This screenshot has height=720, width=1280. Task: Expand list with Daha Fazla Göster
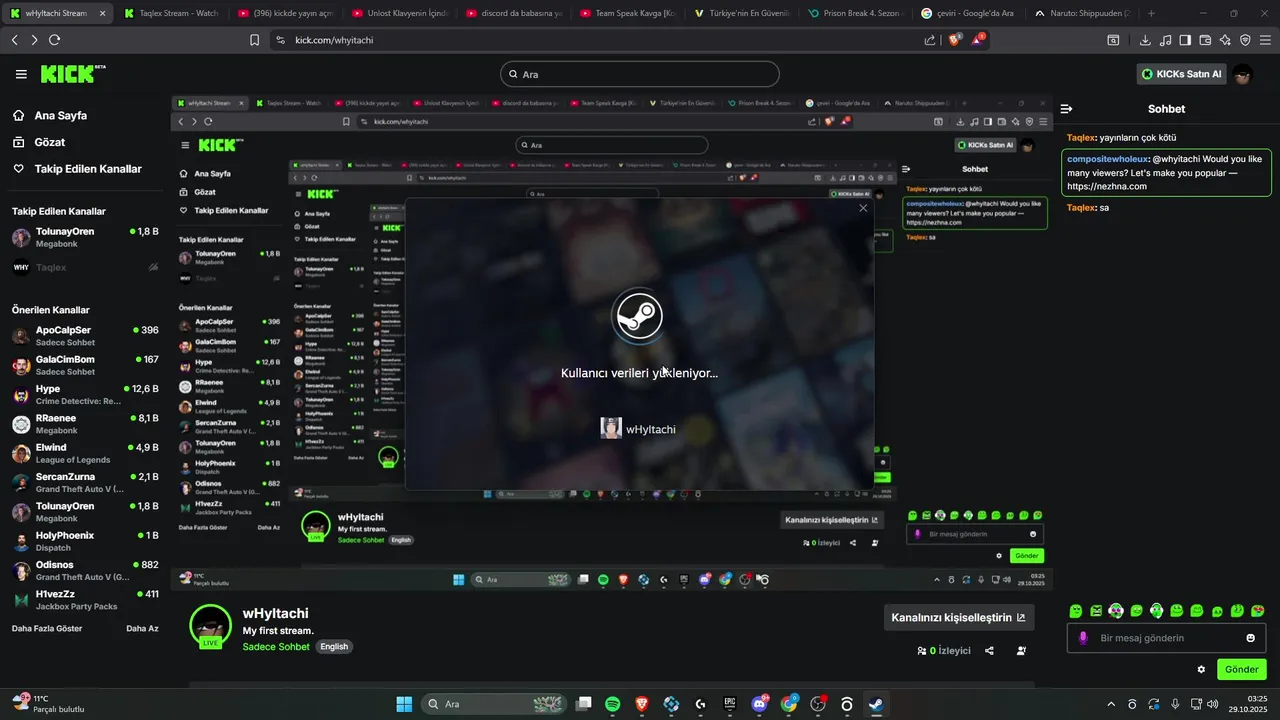point(47,628)
